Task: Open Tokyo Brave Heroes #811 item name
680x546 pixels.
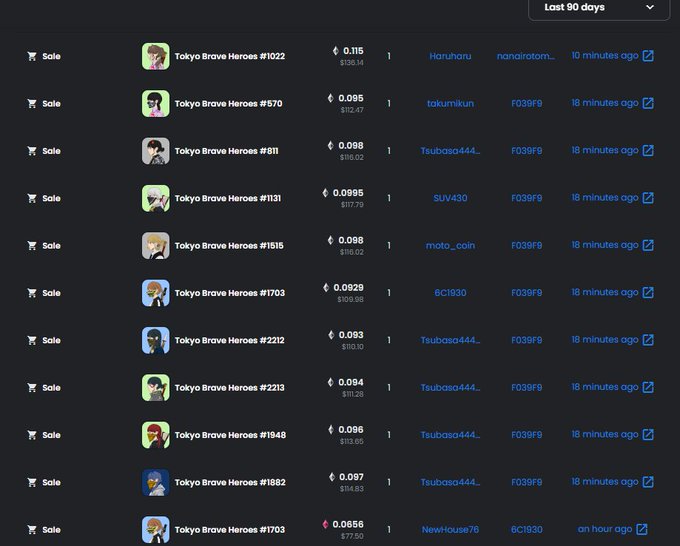Action: (226, 151)
